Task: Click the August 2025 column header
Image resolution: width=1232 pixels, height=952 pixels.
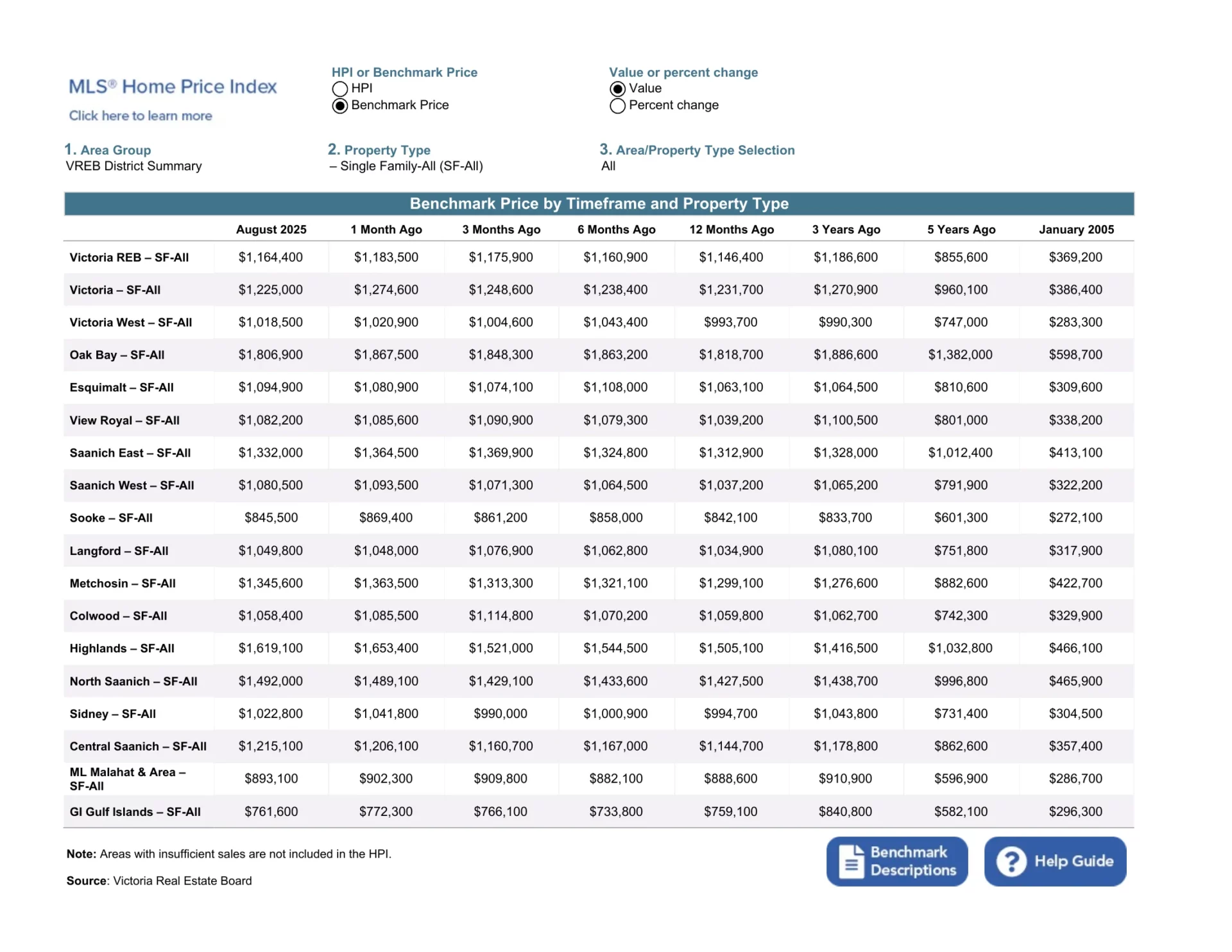Action: [271, 230]
